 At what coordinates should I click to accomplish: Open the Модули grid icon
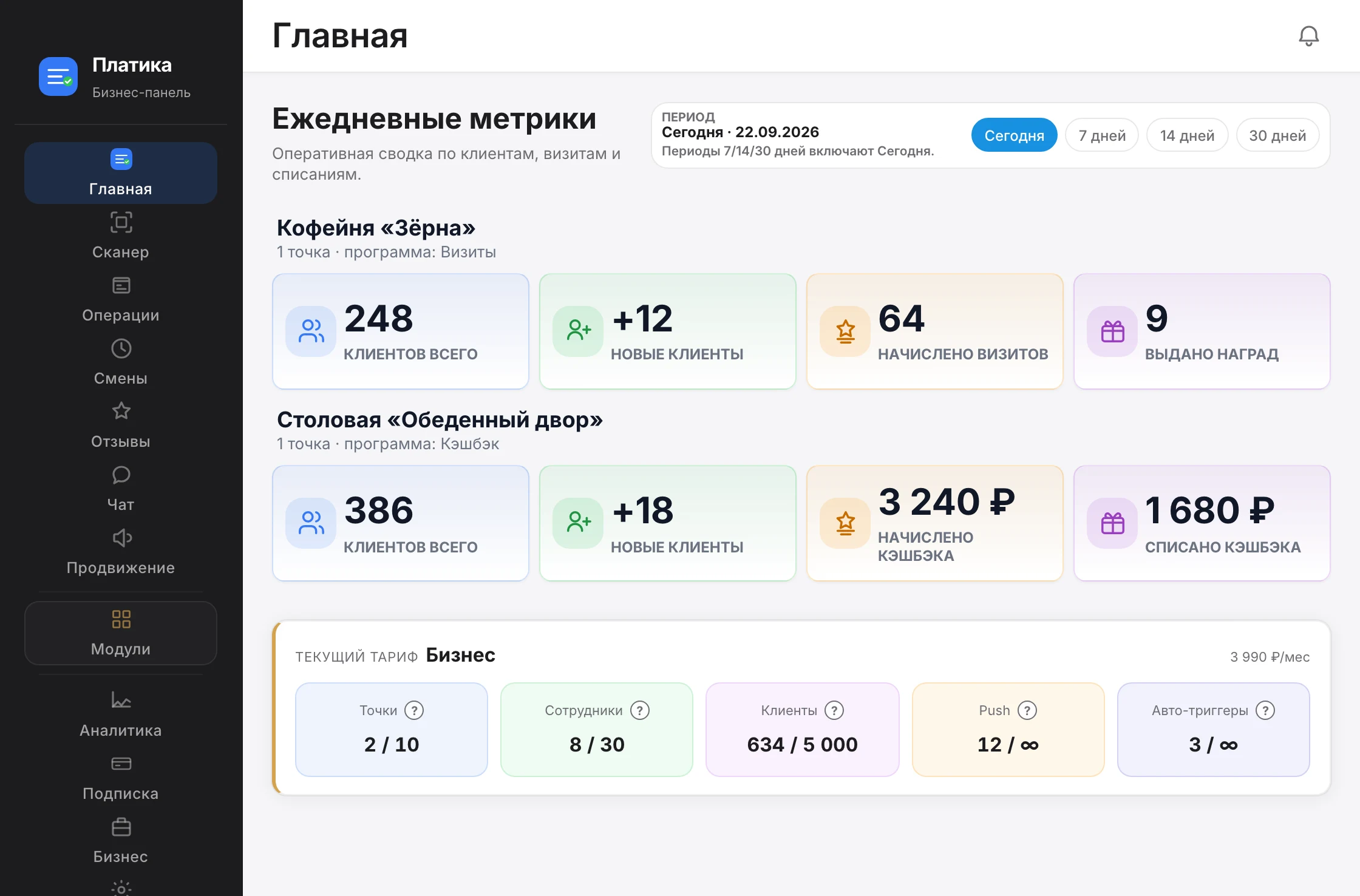[x=121, y=619]
